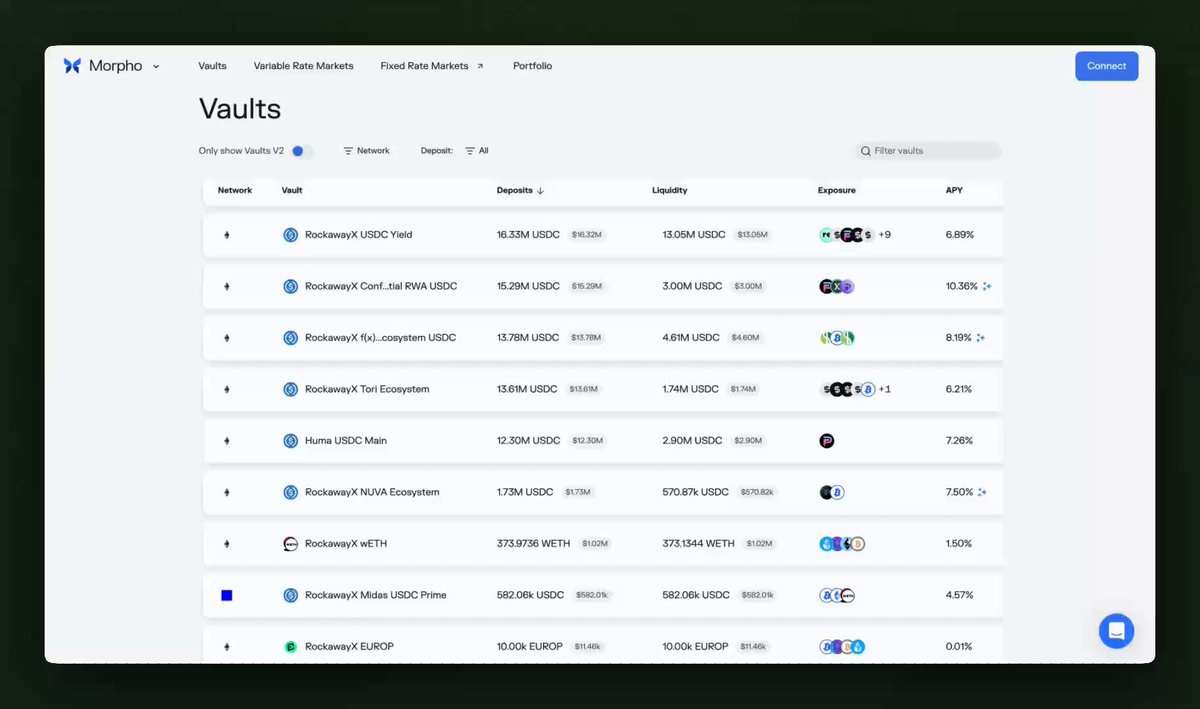Open Fixed Rate Markets external link
The height and width of the screenshot is (709, 1200).
coord(432,66)
